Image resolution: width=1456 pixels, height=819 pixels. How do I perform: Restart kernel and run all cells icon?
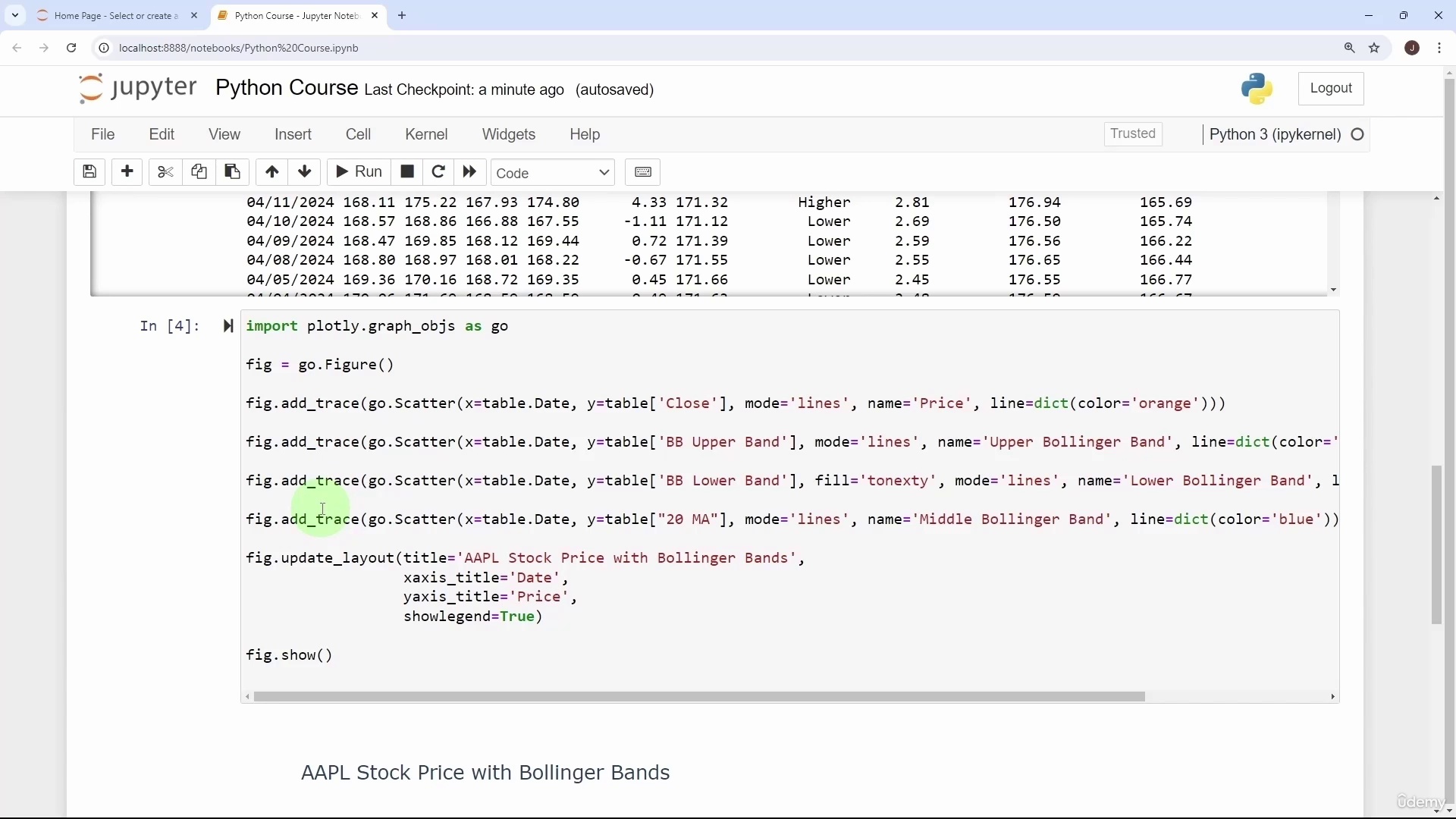click(x=470, y=172)
